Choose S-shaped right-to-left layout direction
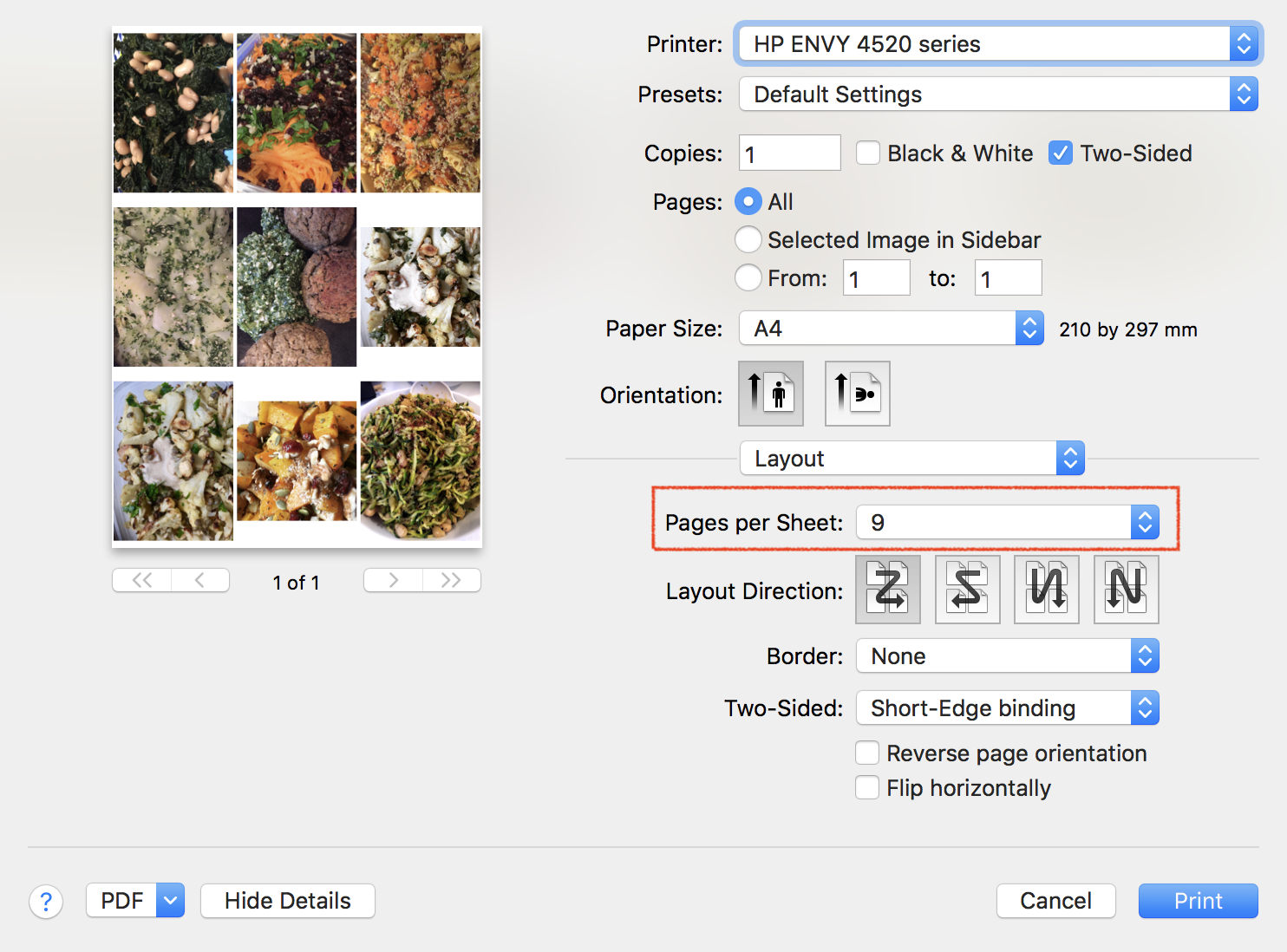The height and width of the screenshot is (952, 1287). tap(968, 590)
